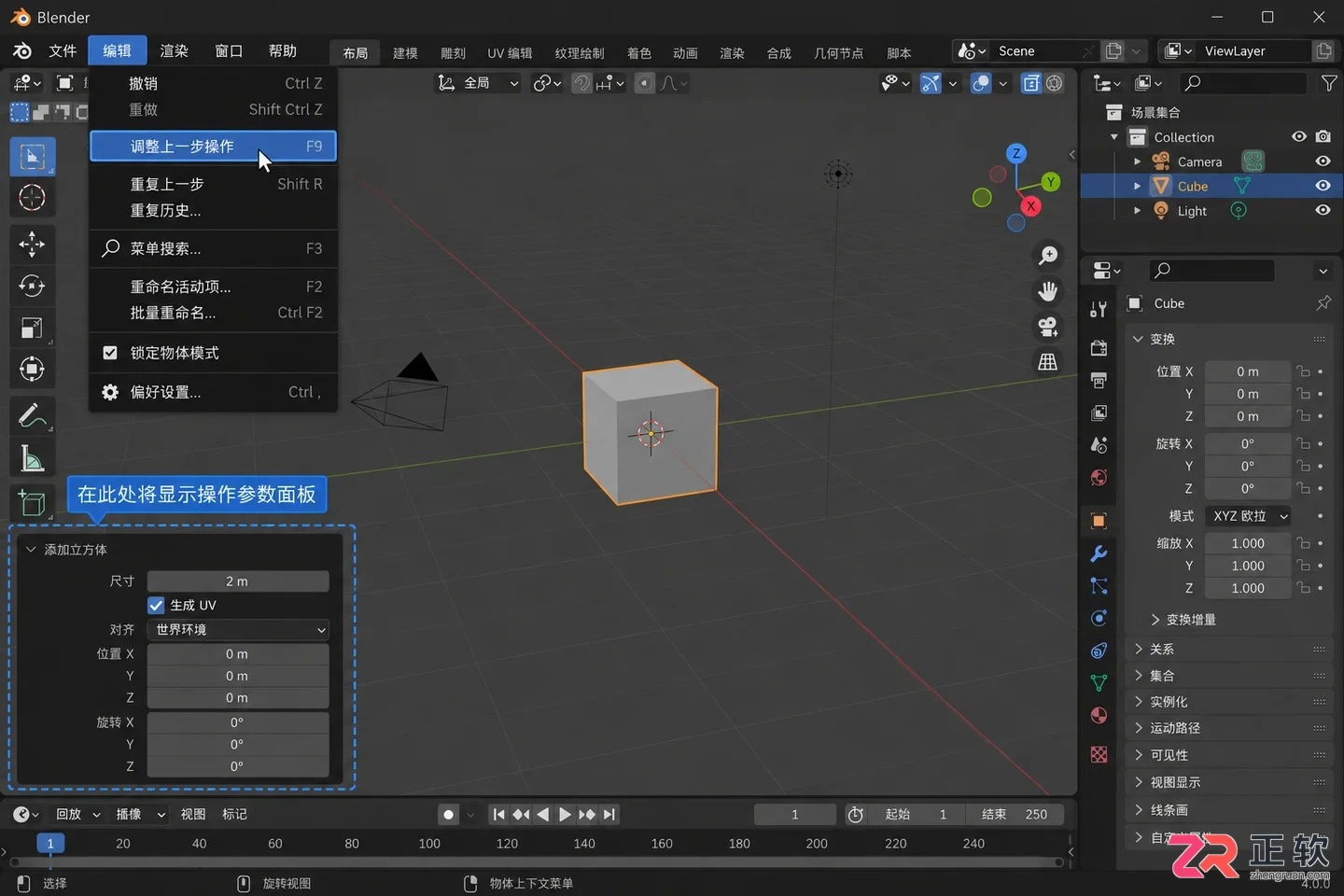The height and width of the screenshot is (896, 1344).
Task: Open the Object Data properties tab
Action: coord(1099,683)
